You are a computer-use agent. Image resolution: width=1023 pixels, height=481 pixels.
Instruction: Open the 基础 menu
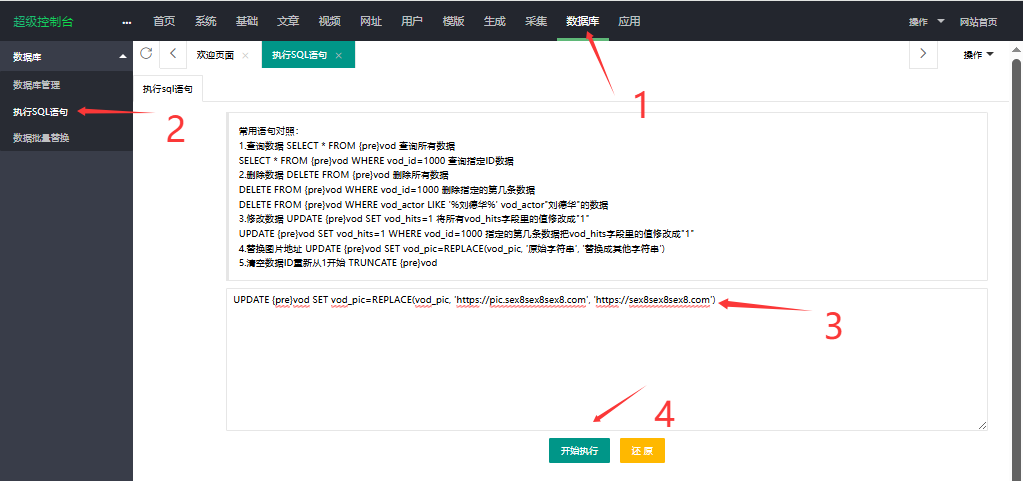(x=247, y=21)
